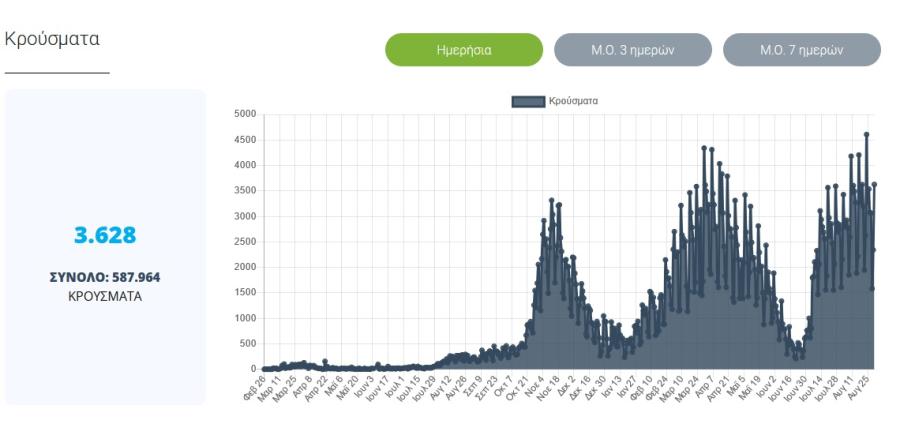The width and height of the screenshot is (900, 439).
Task: Click the blue 3.628 daily cases number
Action: pos(105,235)
